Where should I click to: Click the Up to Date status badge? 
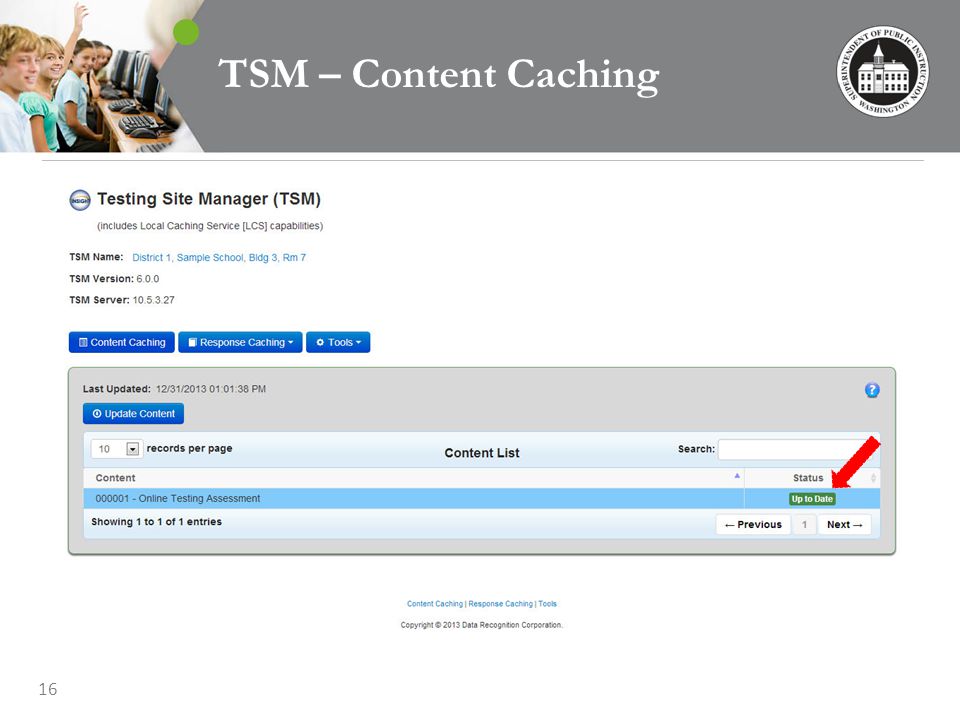point(812,499)
